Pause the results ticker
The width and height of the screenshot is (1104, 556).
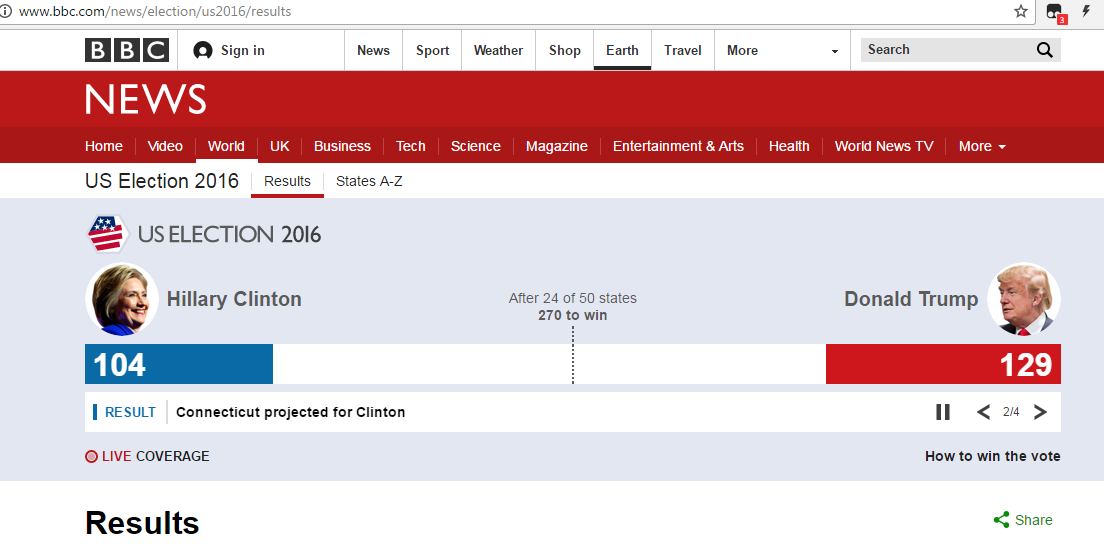point(943,412)
